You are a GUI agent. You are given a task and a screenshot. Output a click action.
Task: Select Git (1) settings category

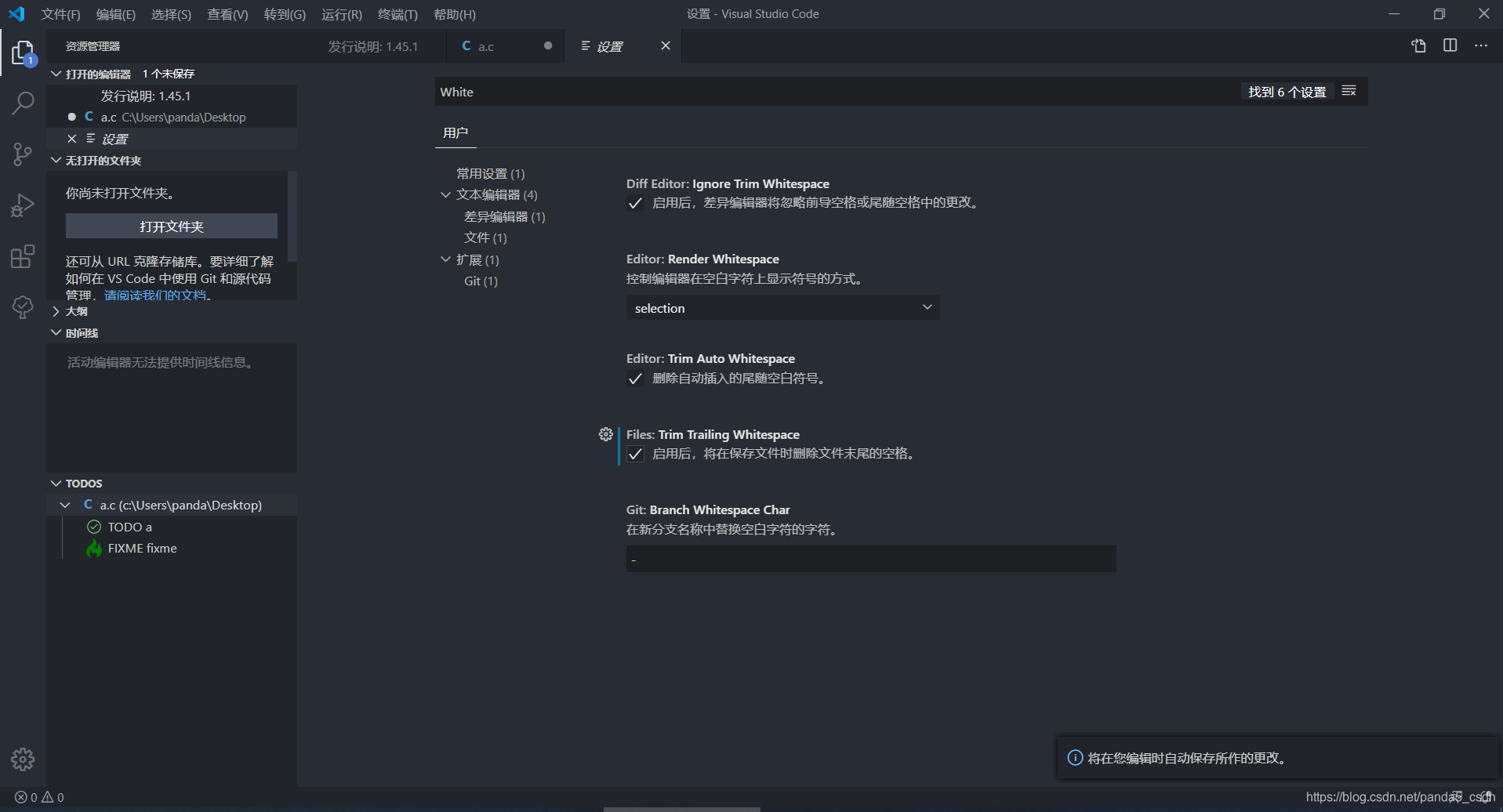pyautogui.click(x=481, y=281)
